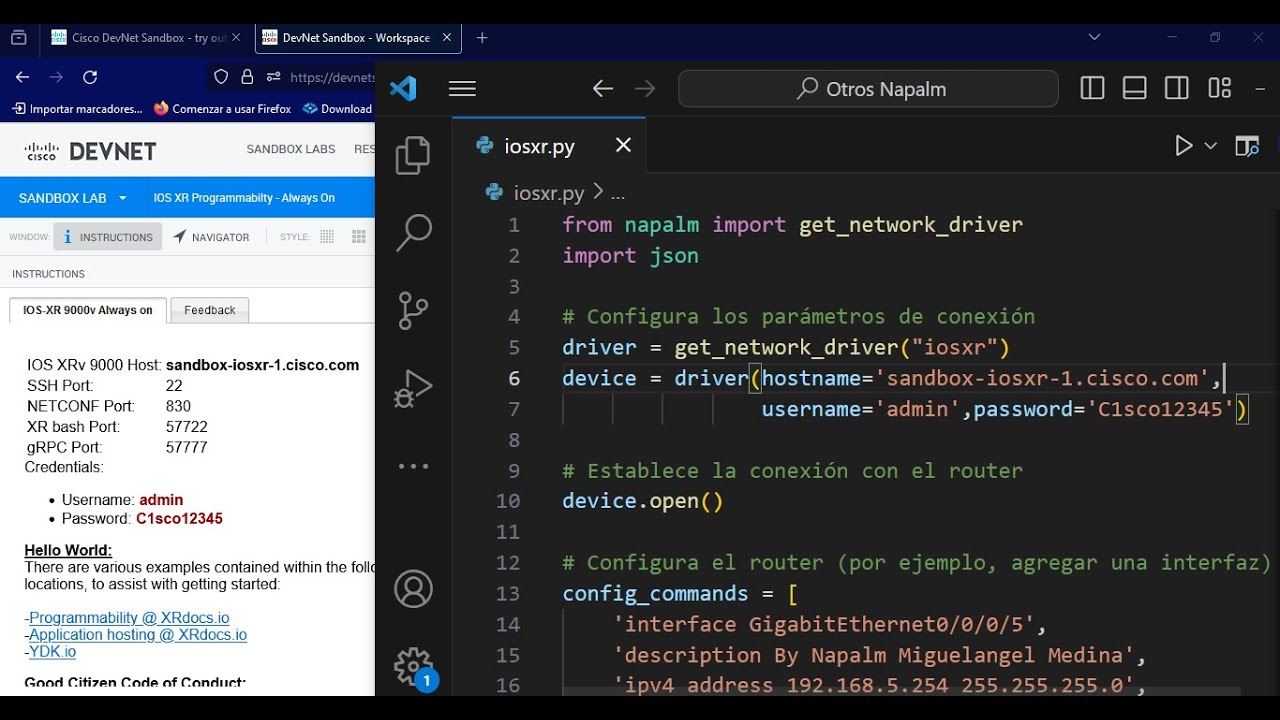Screen dimensions: 1280x720
Task: Toggle the bottom panel layout
Action: click(x=1134, y=89)
